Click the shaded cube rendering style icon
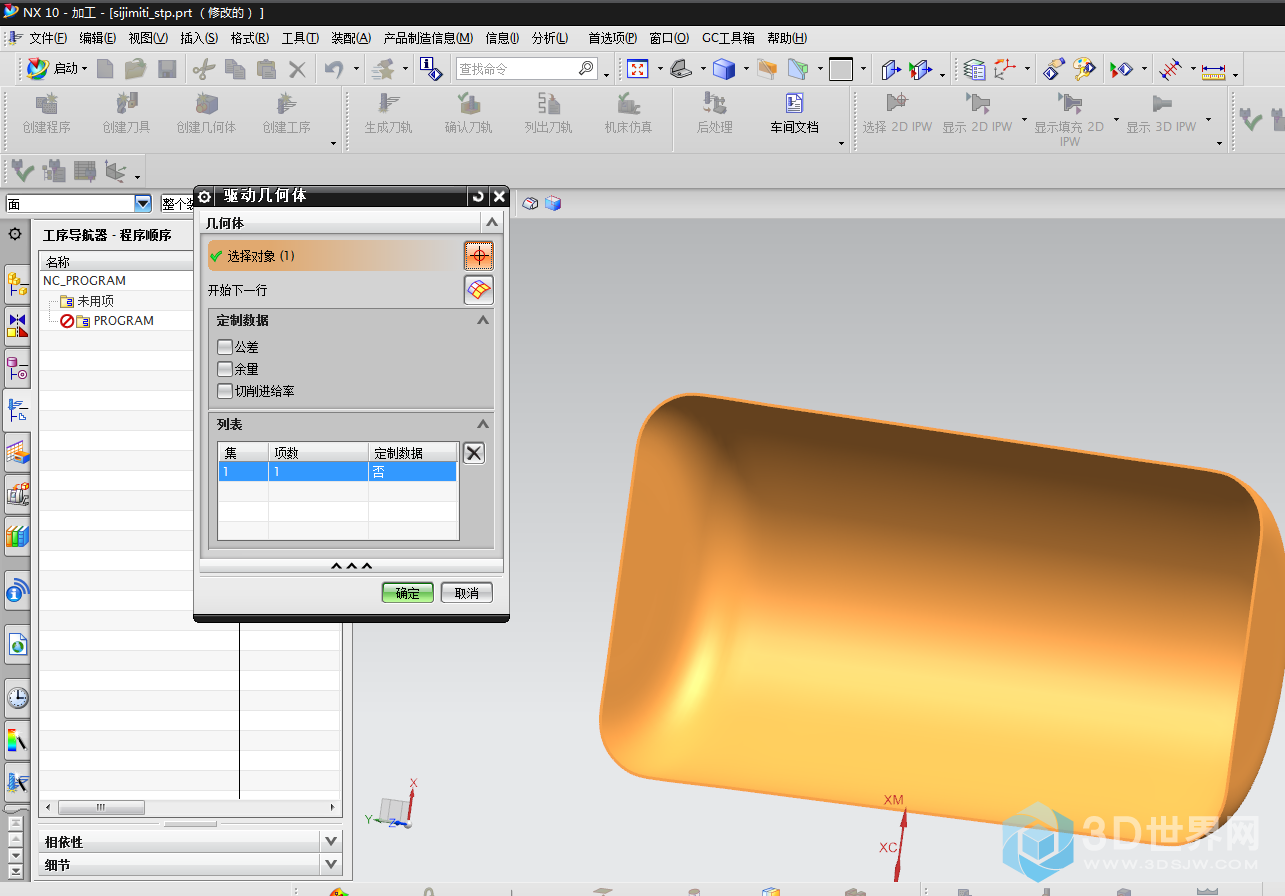Screen dimensions: 1285x896 click(x=724, y=69)
